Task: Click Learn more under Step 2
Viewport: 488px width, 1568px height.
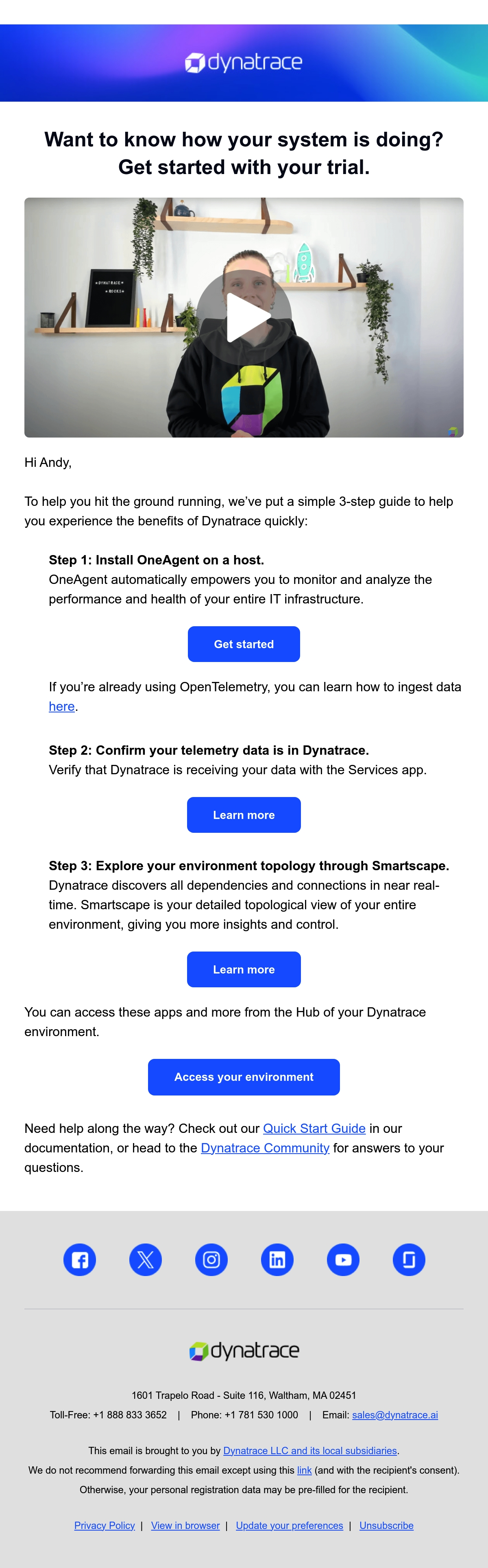Action: click(x=244, y=815)
